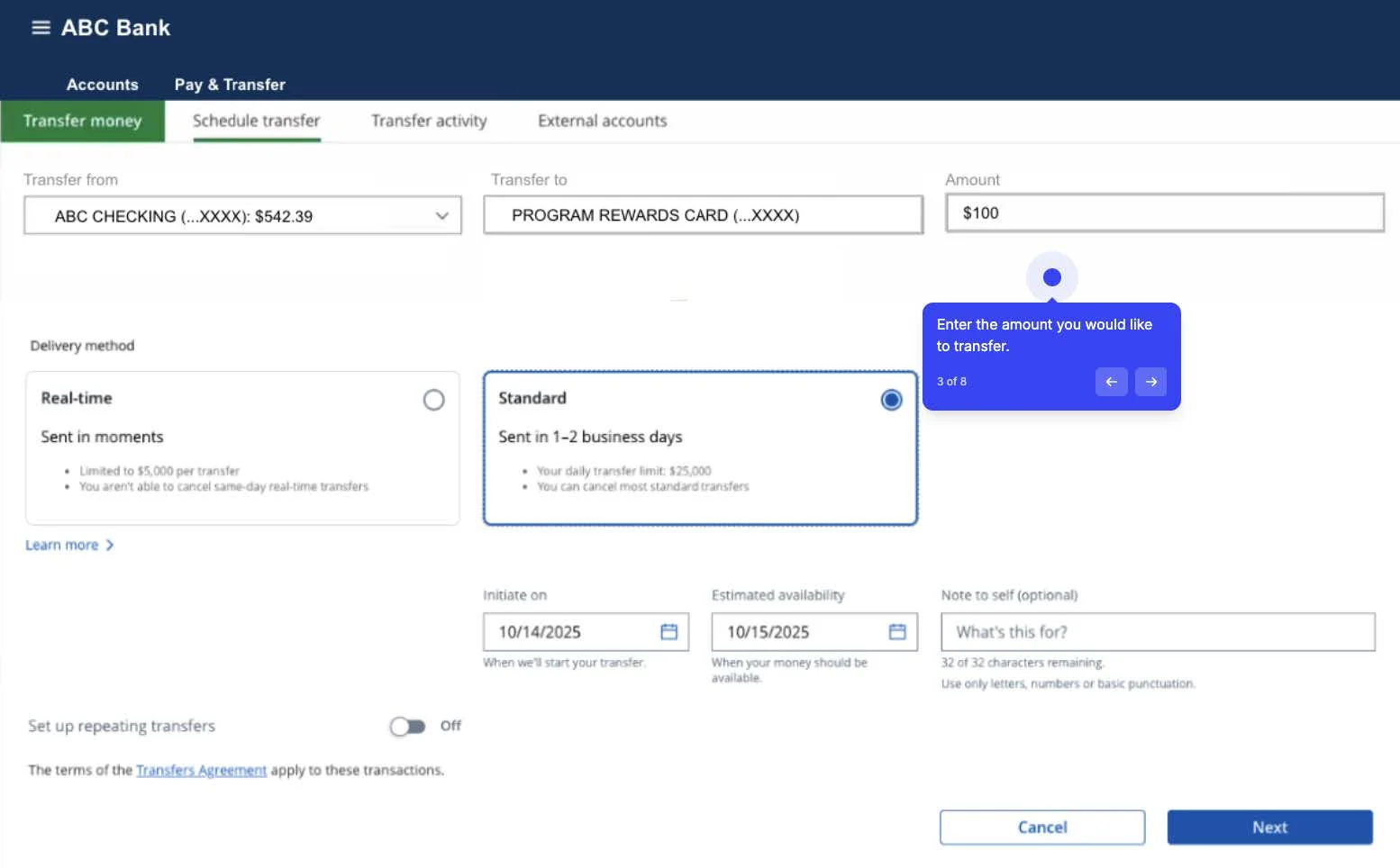Open the Transfers Agreement link
This screenshot has width=1400, height=868.
(x=202, y=770)
